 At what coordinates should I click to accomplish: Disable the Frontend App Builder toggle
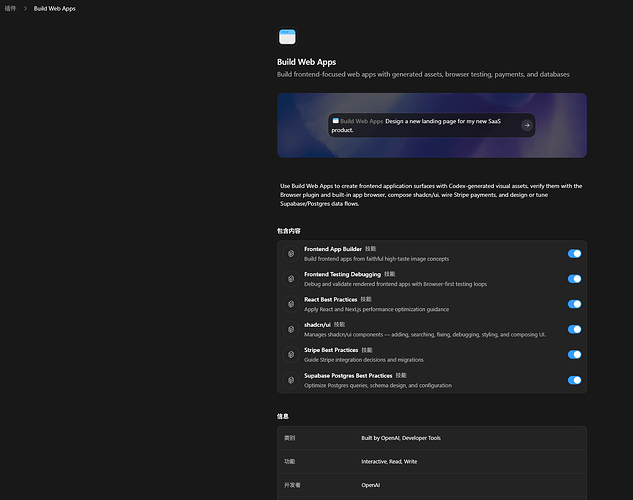tap(574, 253)
